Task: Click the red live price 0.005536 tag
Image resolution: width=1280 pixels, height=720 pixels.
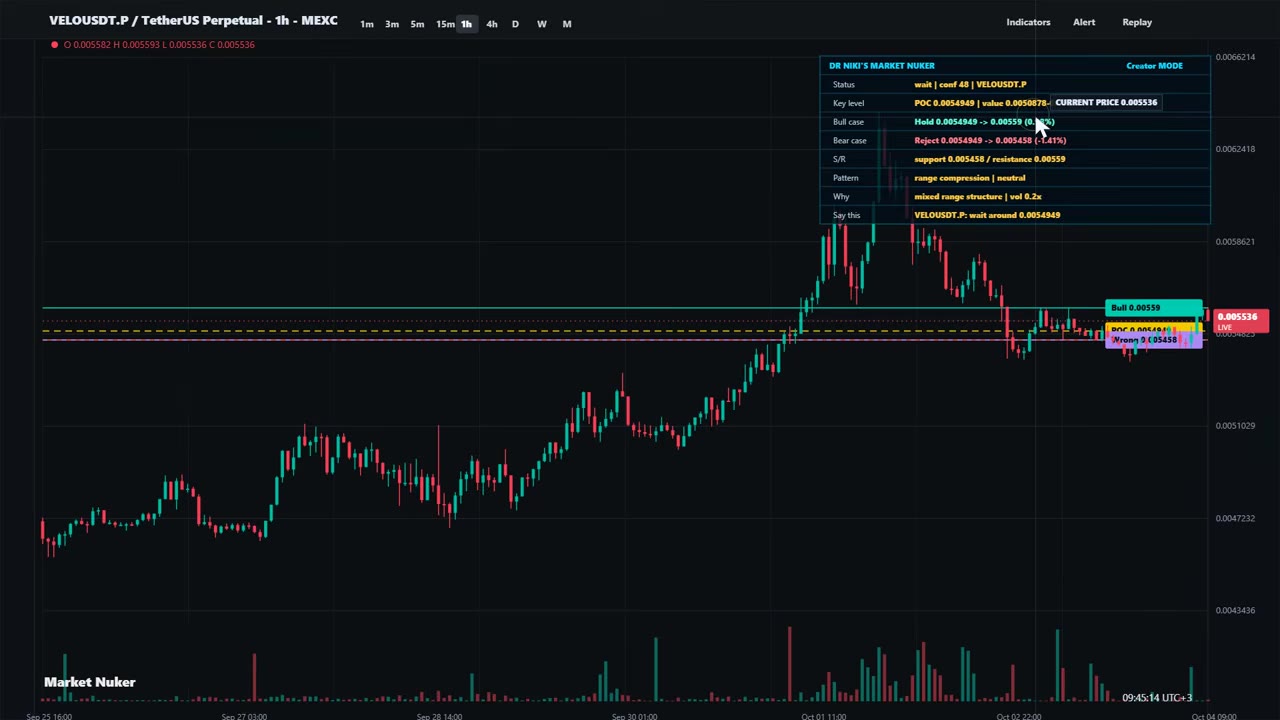Action: pyautogui.click(x=1238, y=320)
